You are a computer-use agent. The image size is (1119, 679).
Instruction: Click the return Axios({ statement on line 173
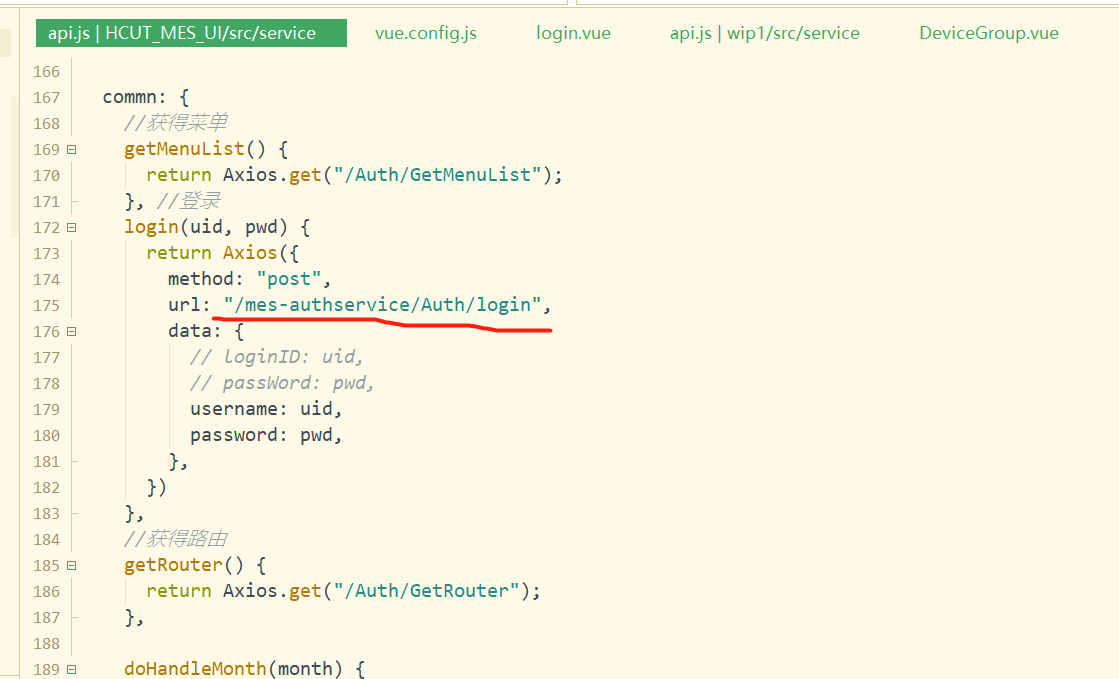pyautogui.click(x=222, y=253)
